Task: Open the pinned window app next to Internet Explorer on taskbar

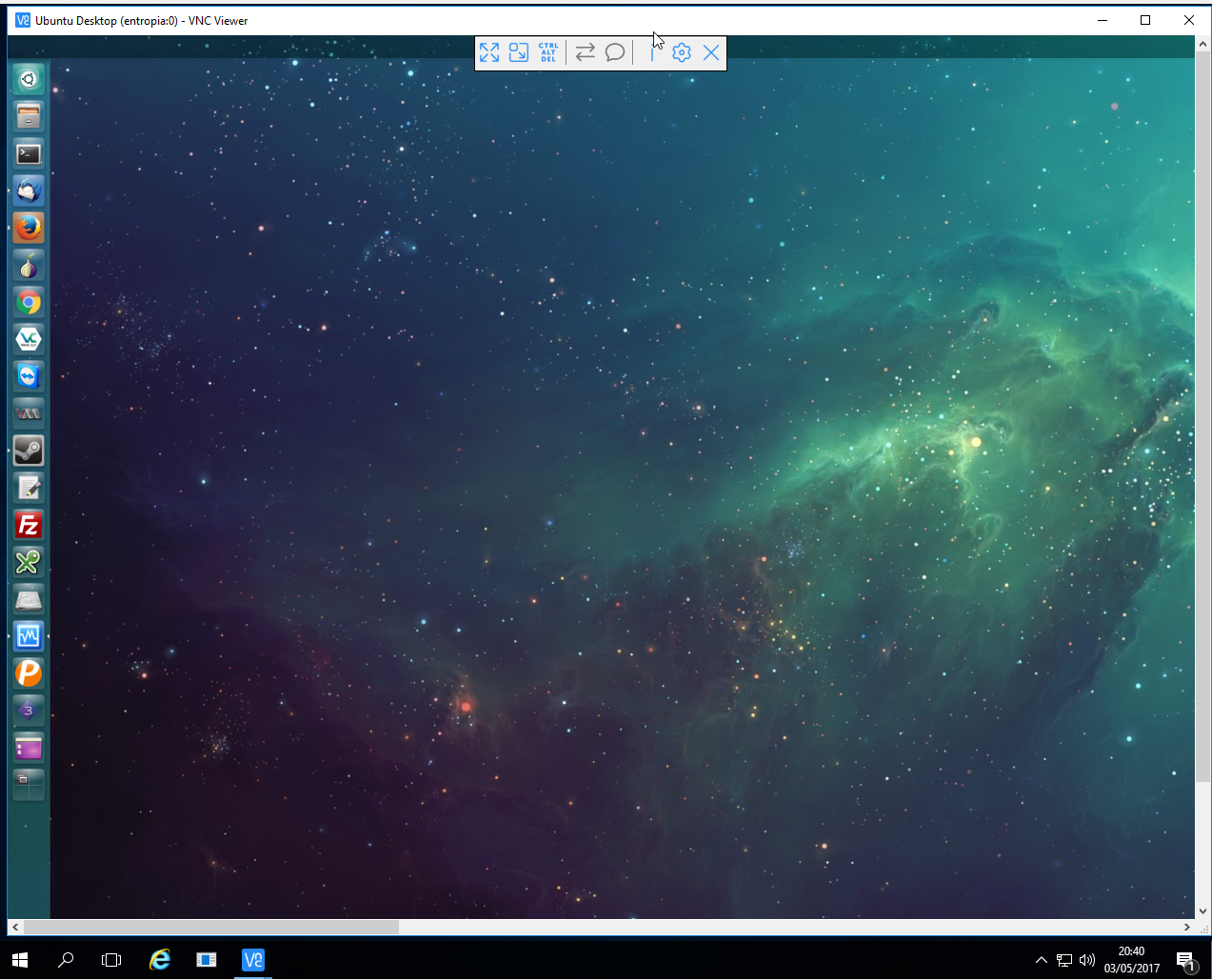Action: click(207, 960)
